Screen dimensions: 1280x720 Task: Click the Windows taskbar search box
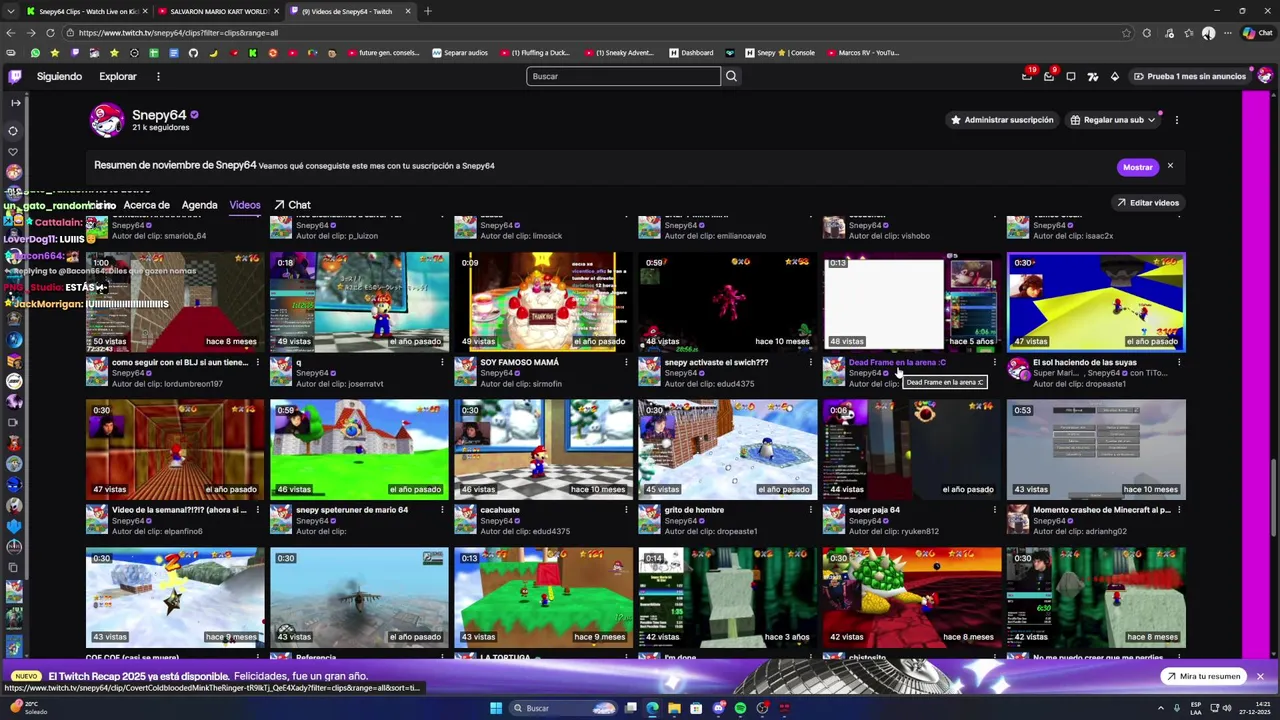[562, 708]
